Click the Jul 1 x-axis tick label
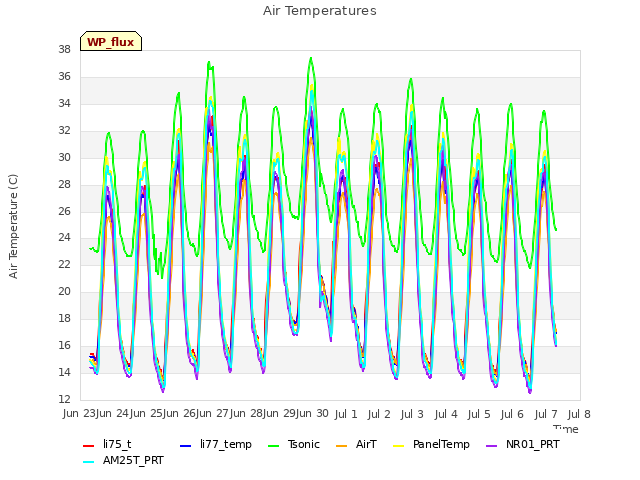640x480 pixels. [346, 414]
